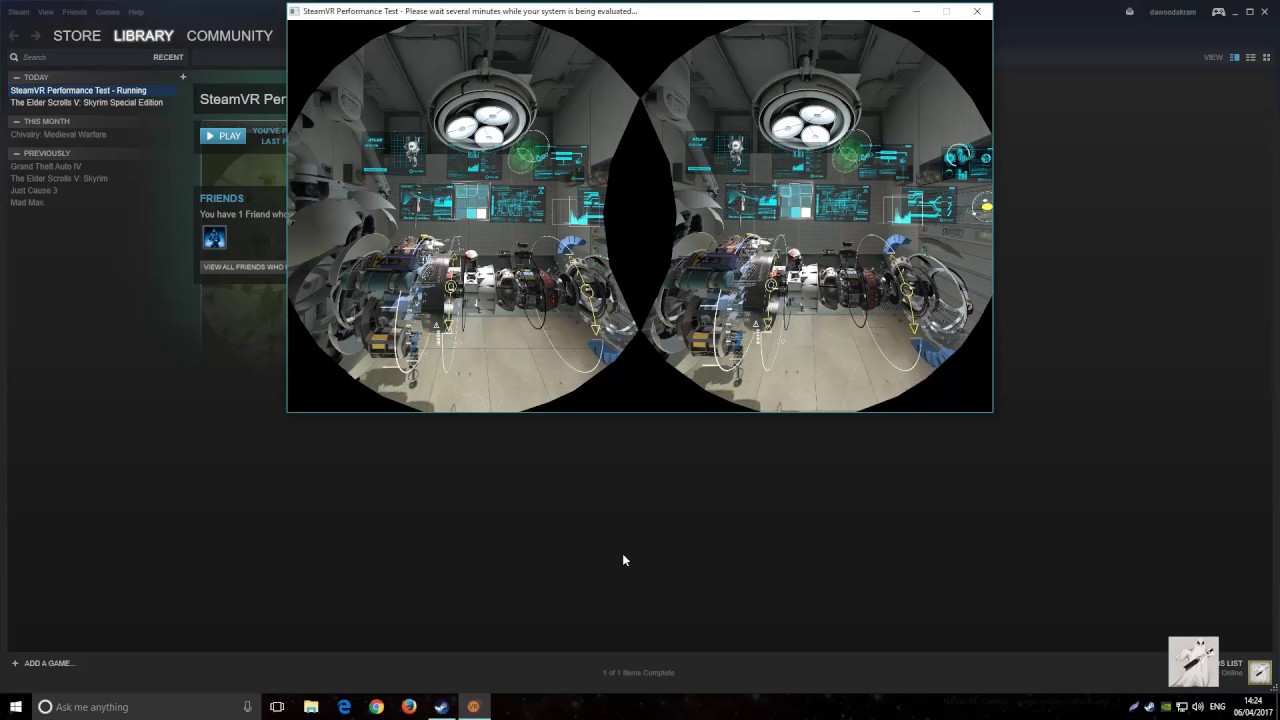Select Mad Max in library
The image size is (1280, 720).
click(27, 202)
